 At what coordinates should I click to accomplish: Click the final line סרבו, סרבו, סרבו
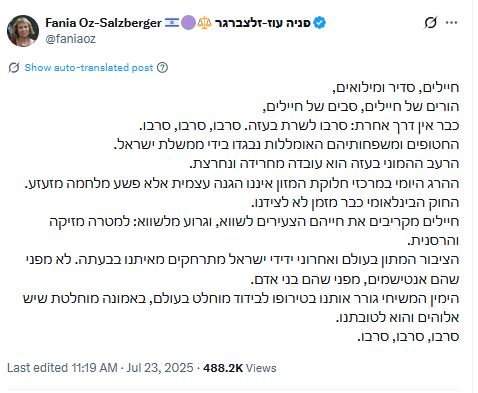click(408, 336)
